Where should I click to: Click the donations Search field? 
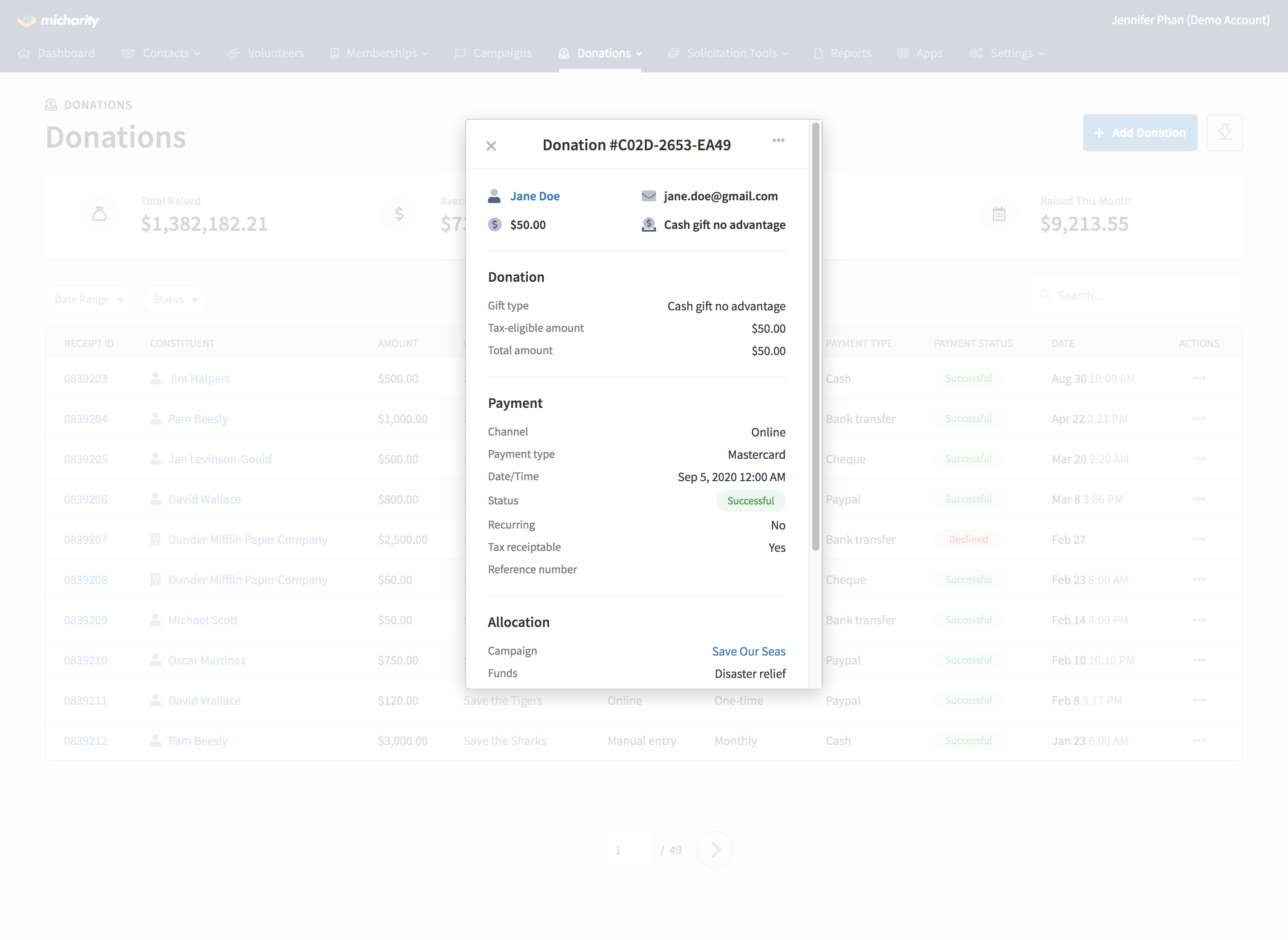[1135, 295]
